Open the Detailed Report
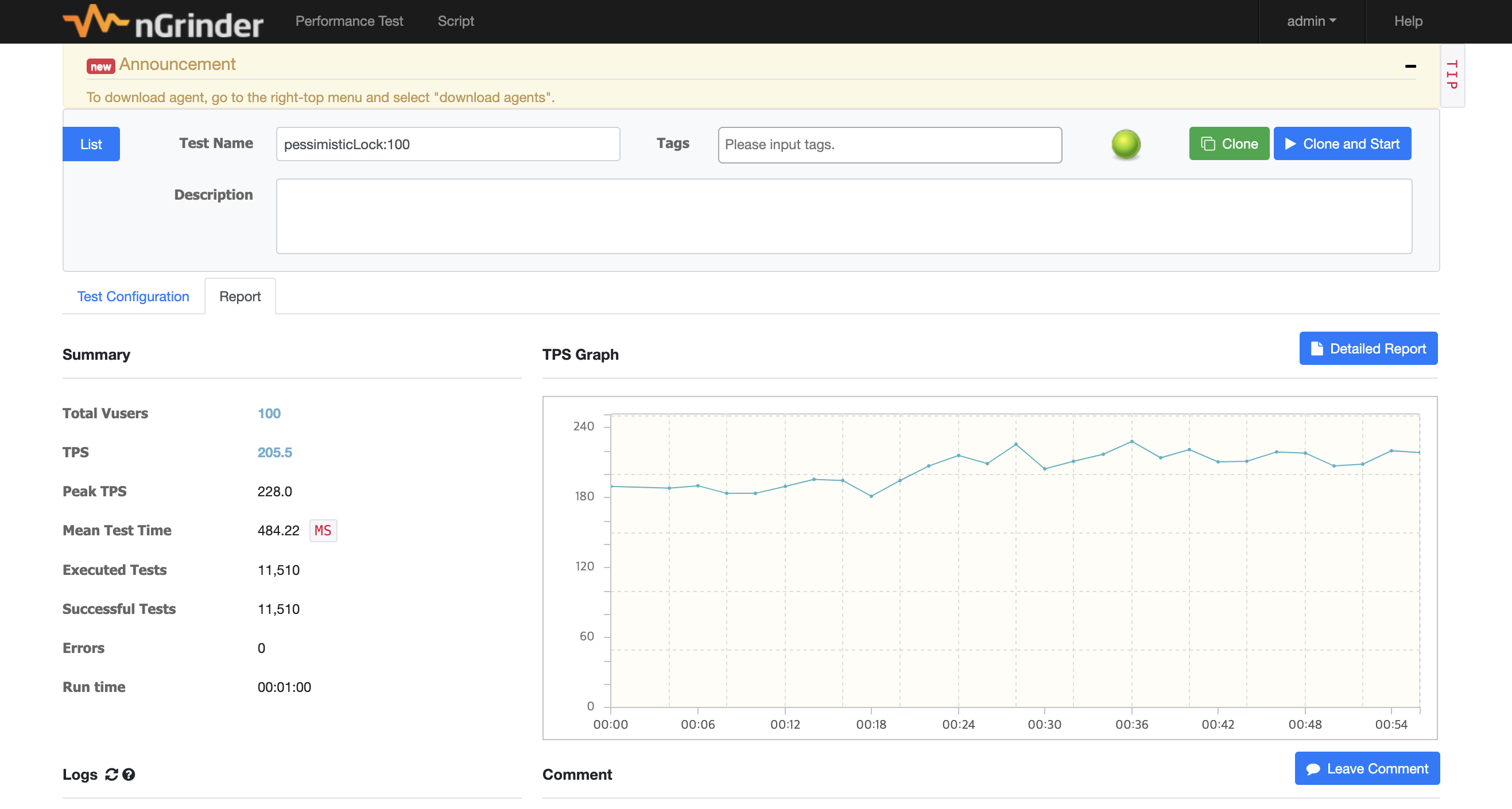1512x809 pixels. tap(1367, 348)
